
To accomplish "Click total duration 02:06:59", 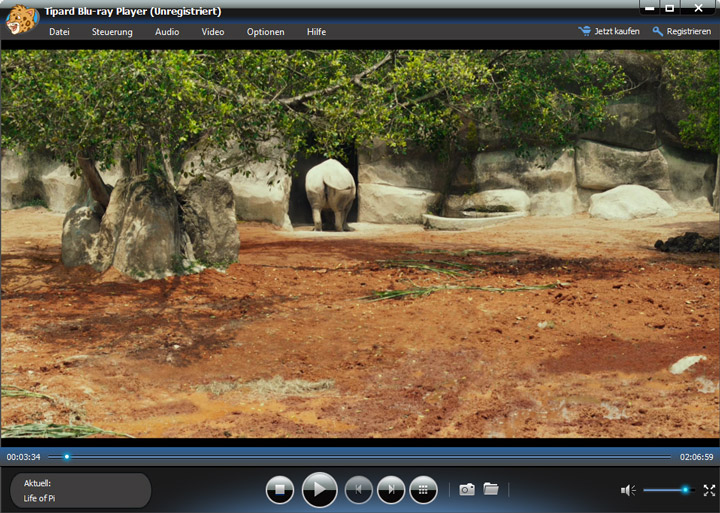I will [697, 457].
